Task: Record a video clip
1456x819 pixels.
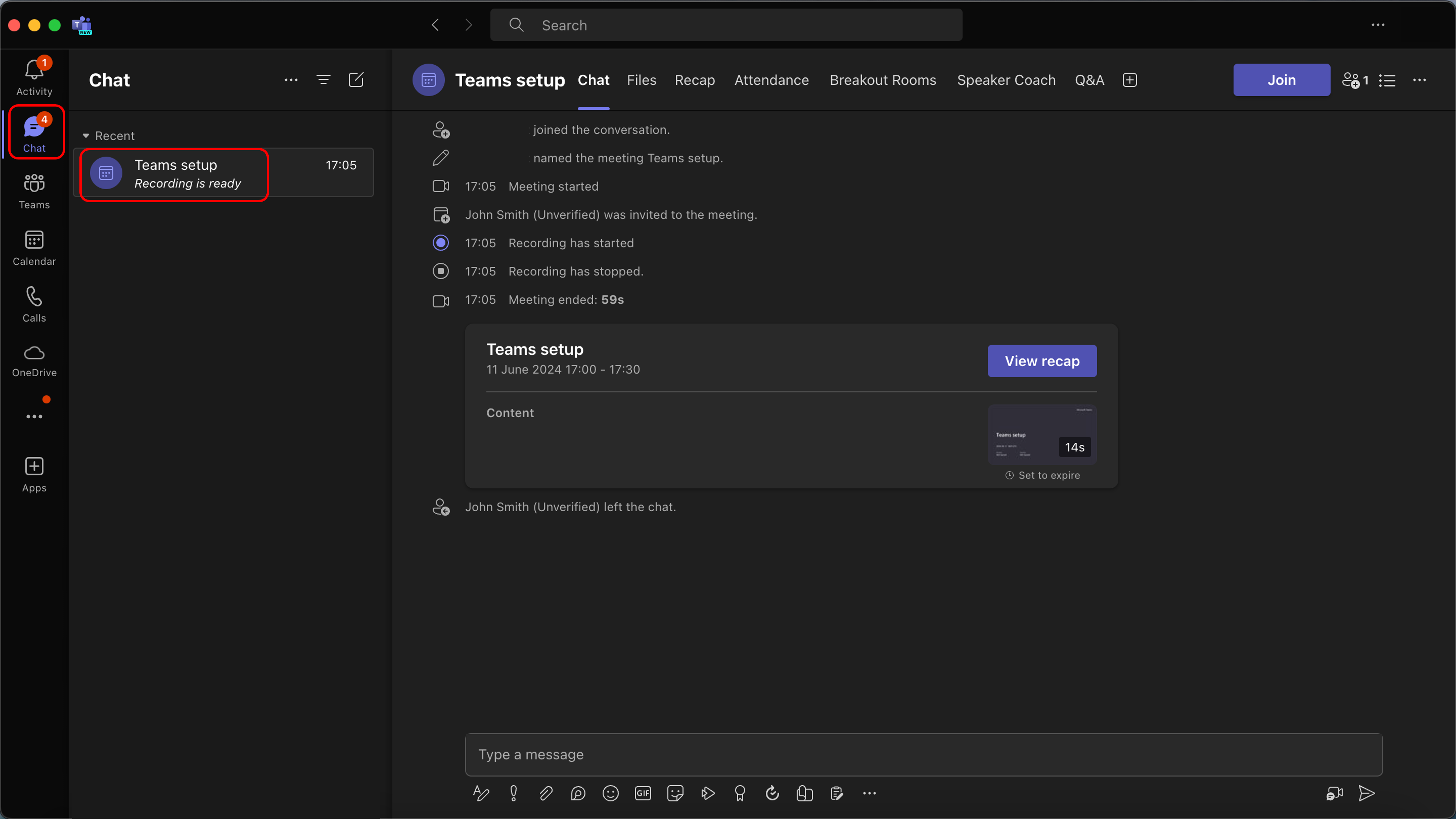Action: [1335, 794]
